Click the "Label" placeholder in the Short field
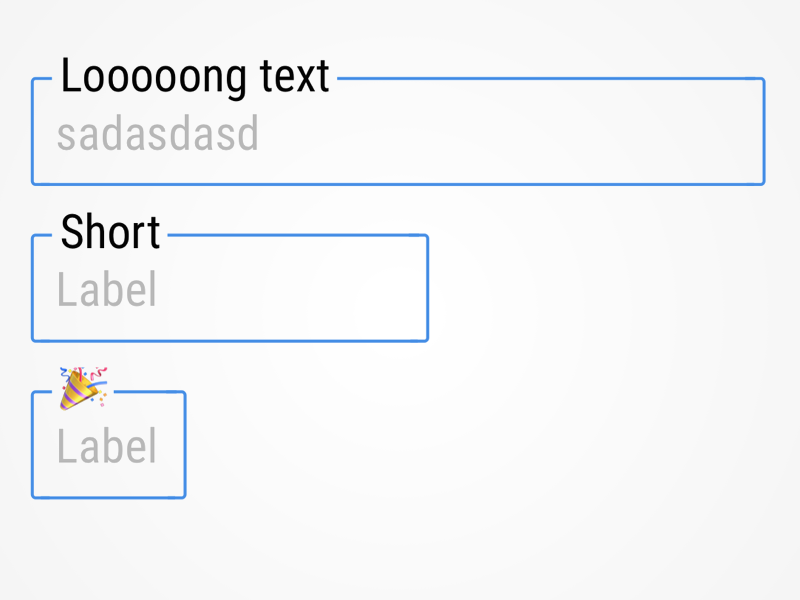The width and height of the screenshot is (800, 600). click(106, 289)
